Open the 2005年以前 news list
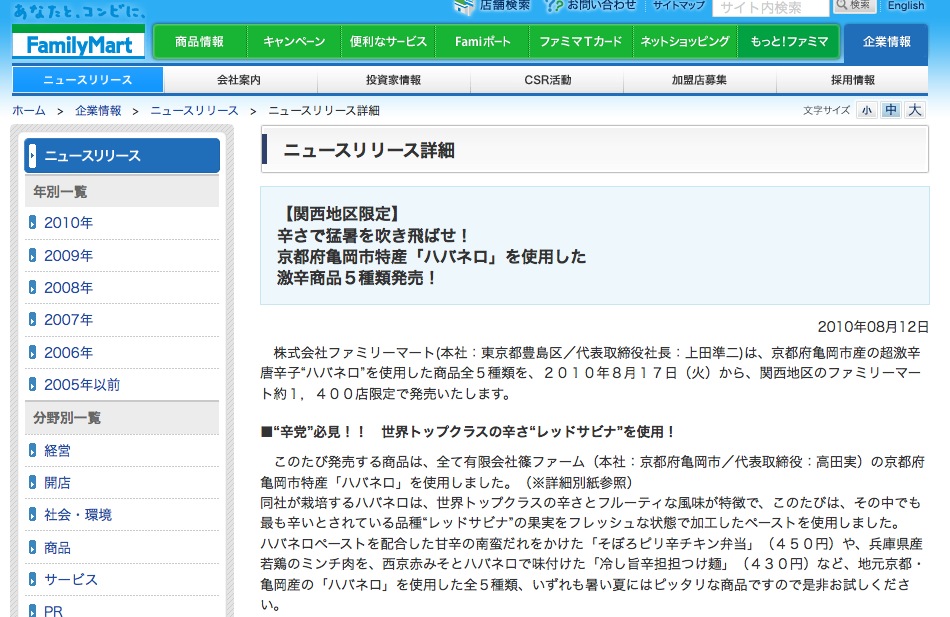The height and width of the screenshot is (617, 950). [x=82, y=385]
